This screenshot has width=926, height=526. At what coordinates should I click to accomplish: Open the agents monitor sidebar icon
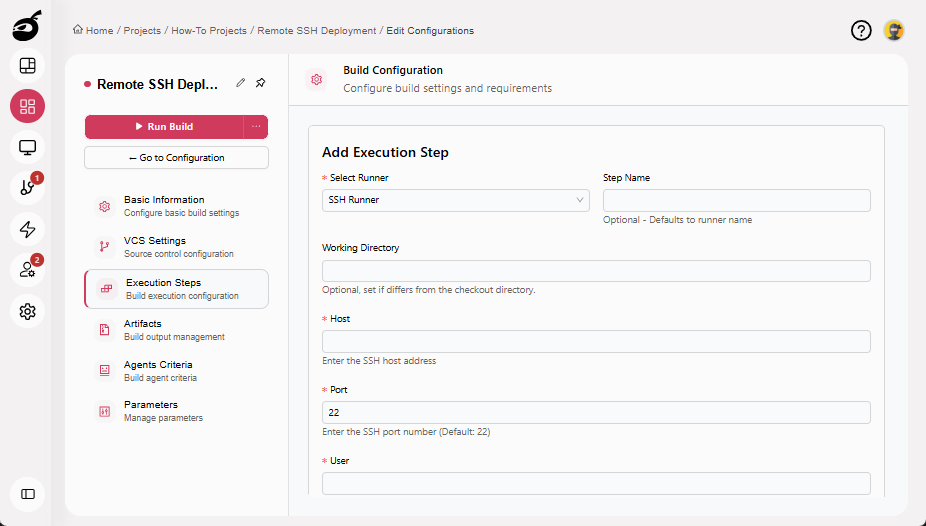point(27,147)
